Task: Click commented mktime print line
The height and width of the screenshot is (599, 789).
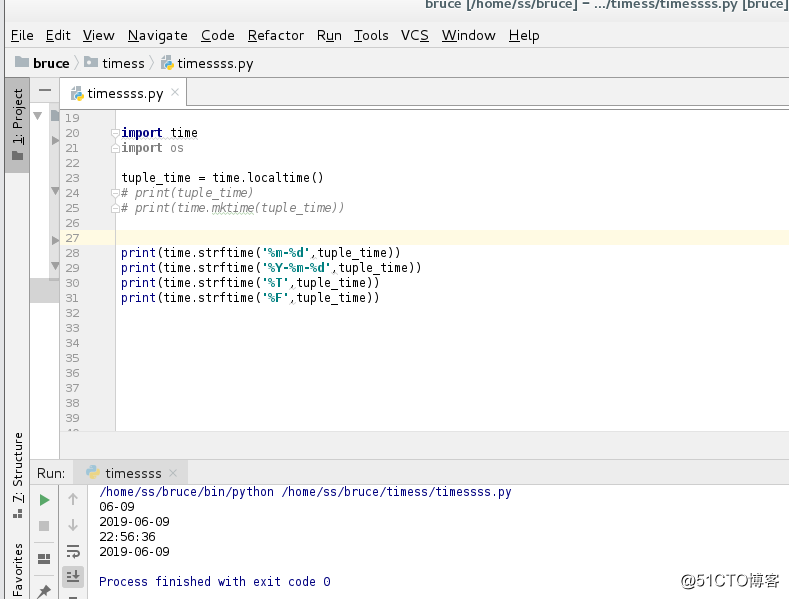Action: [232, 208]
